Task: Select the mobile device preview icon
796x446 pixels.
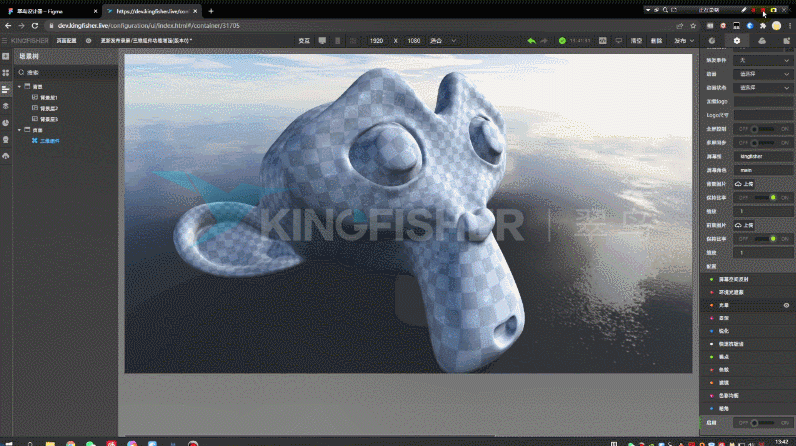Action: (338, 41)
